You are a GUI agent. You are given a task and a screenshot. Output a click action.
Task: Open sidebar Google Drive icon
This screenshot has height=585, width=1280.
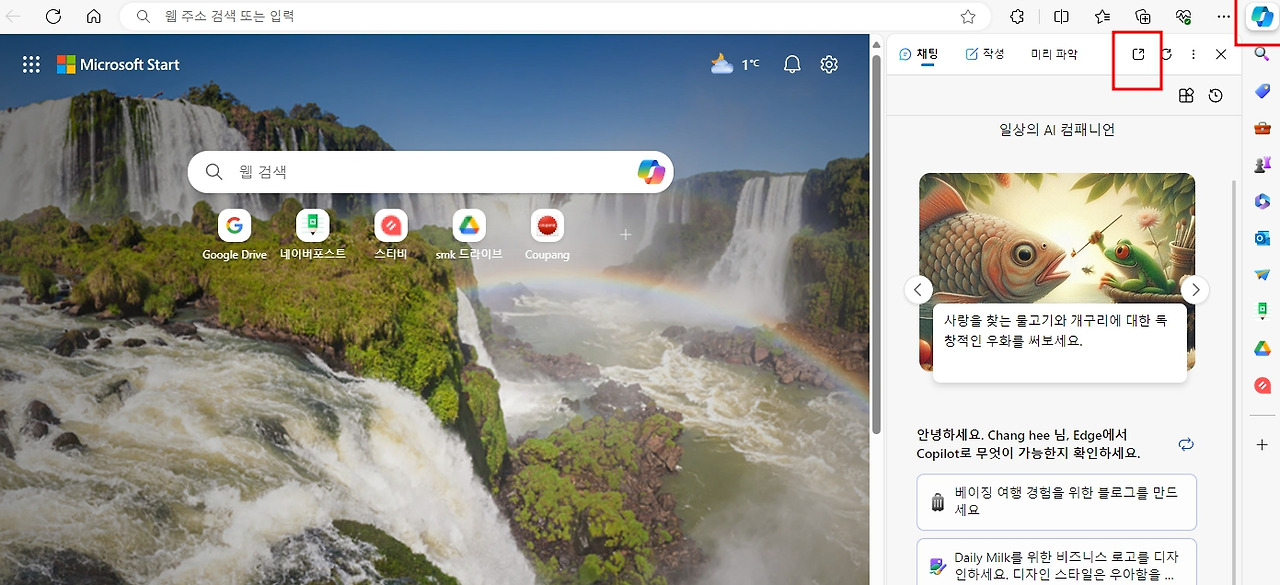click(1262, 348)
